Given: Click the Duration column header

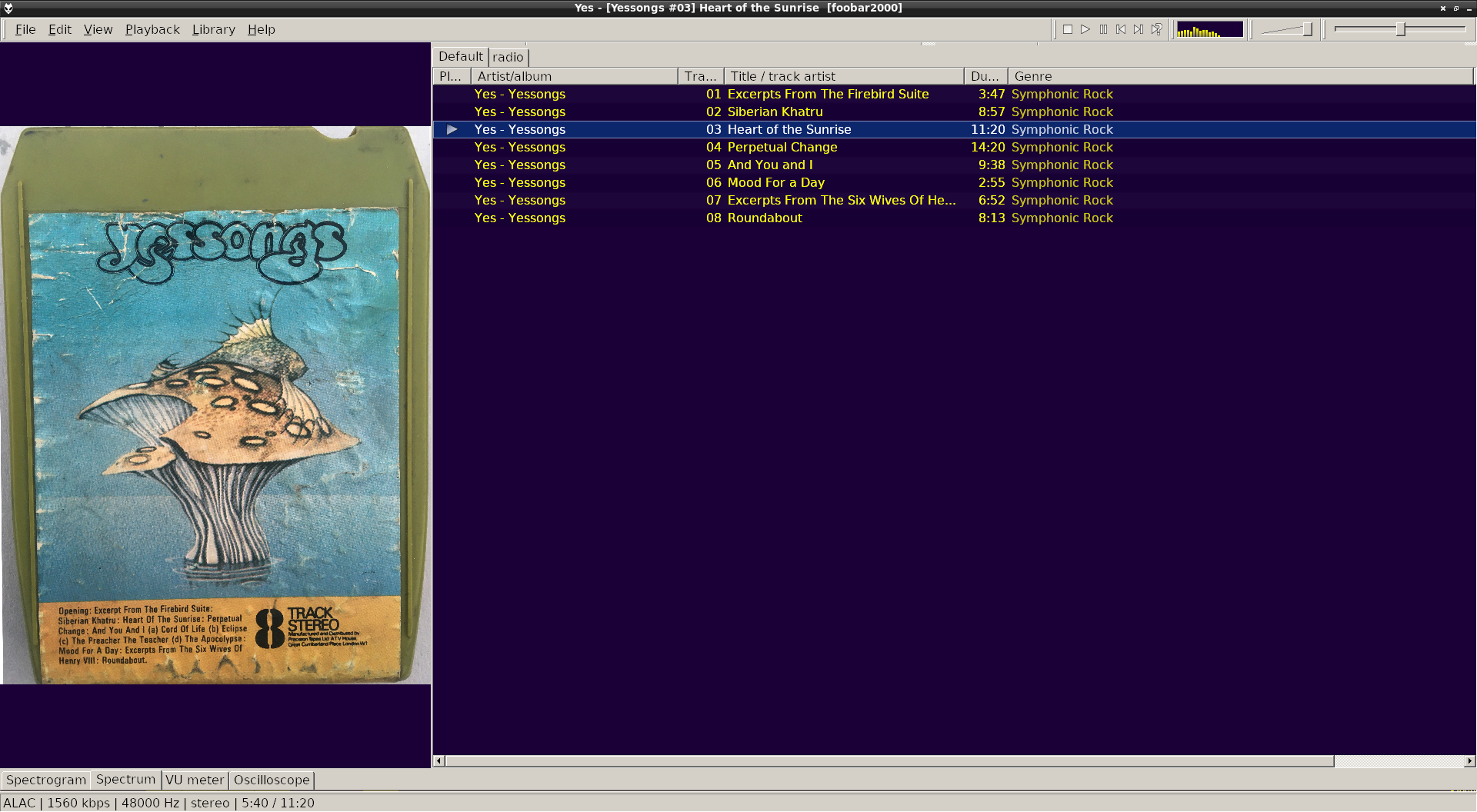Looking at the screenshot, I should (x=985, y=76).
